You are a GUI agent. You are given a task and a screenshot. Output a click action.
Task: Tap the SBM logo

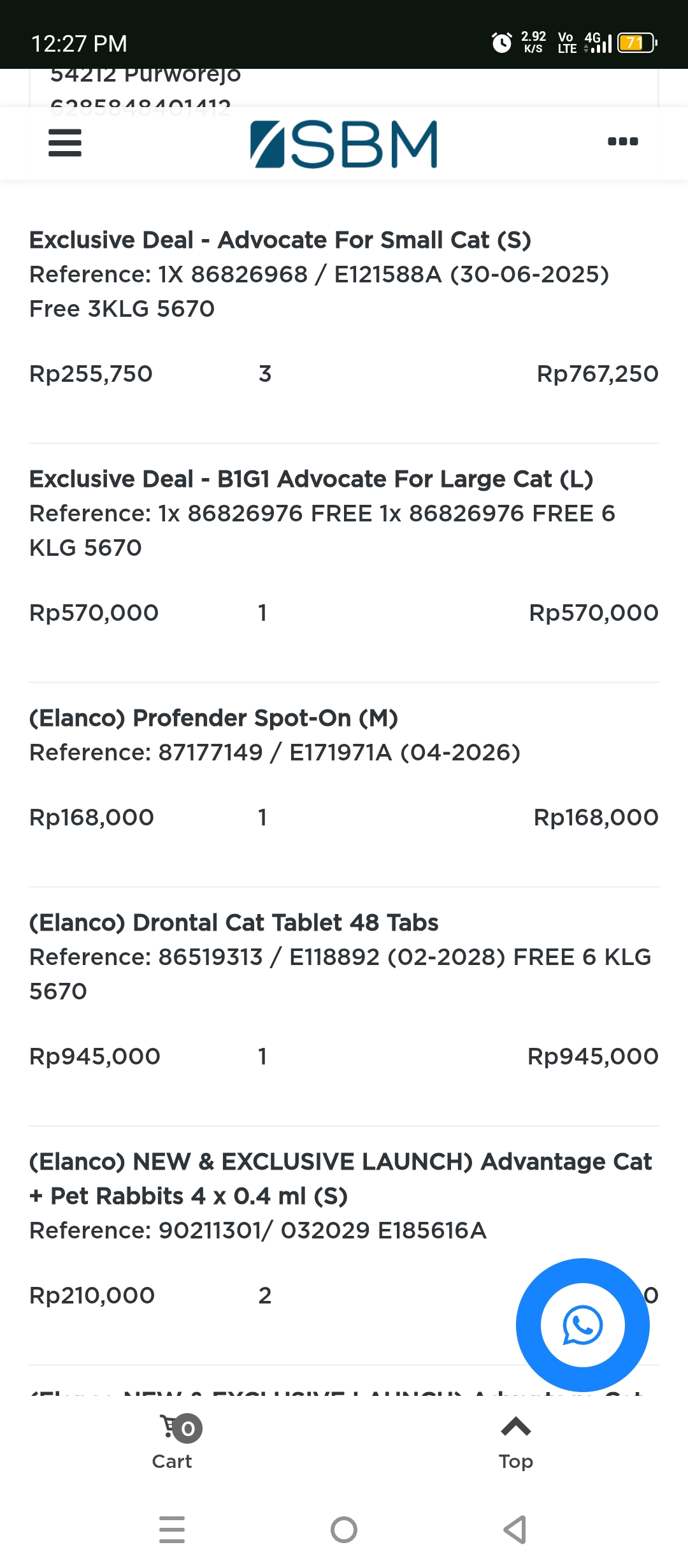[x=344, y=144]
